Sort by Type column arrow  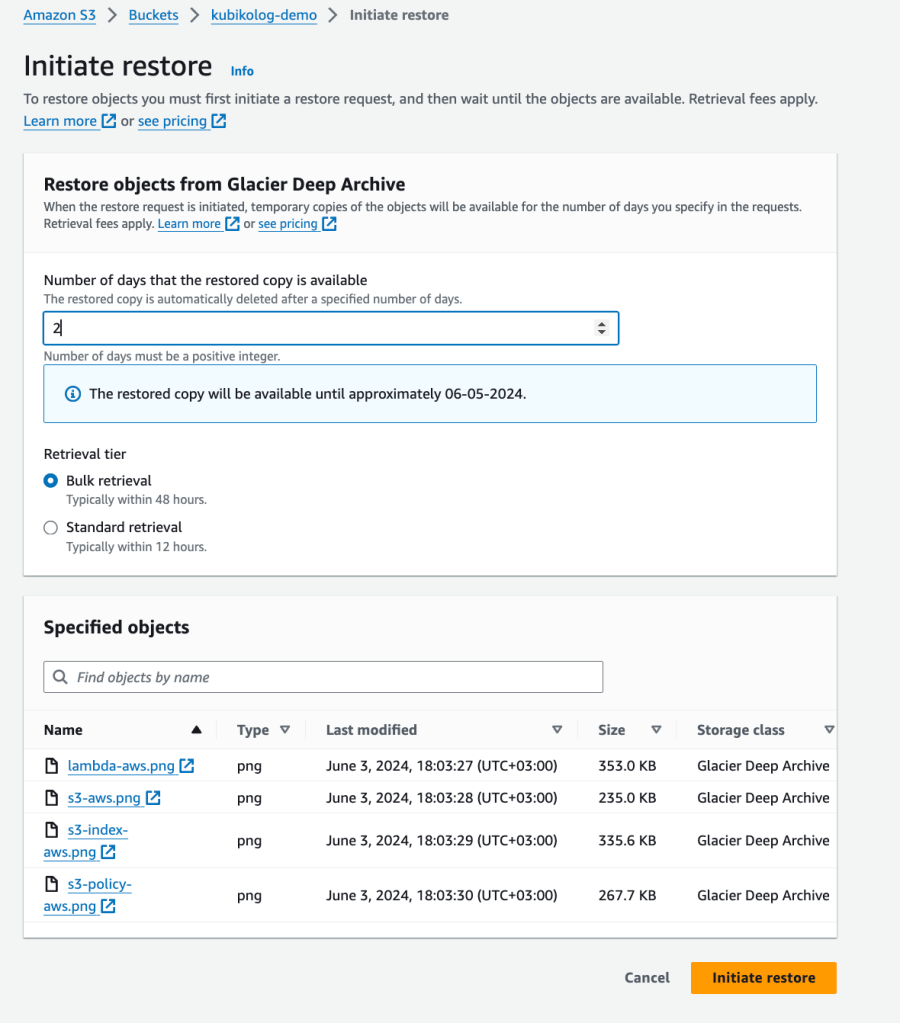pyautogui.click(x=285, y=730)
